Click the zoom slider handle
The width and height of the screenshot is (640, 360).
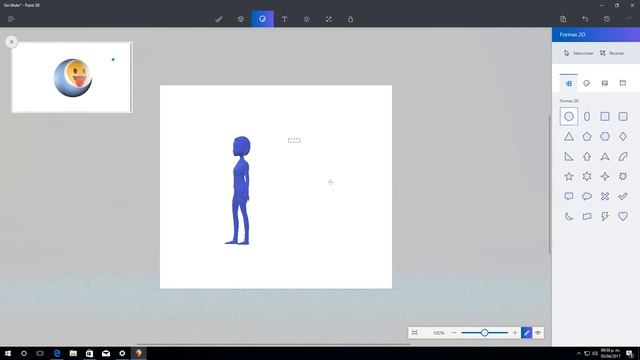[x=484, y=333]
